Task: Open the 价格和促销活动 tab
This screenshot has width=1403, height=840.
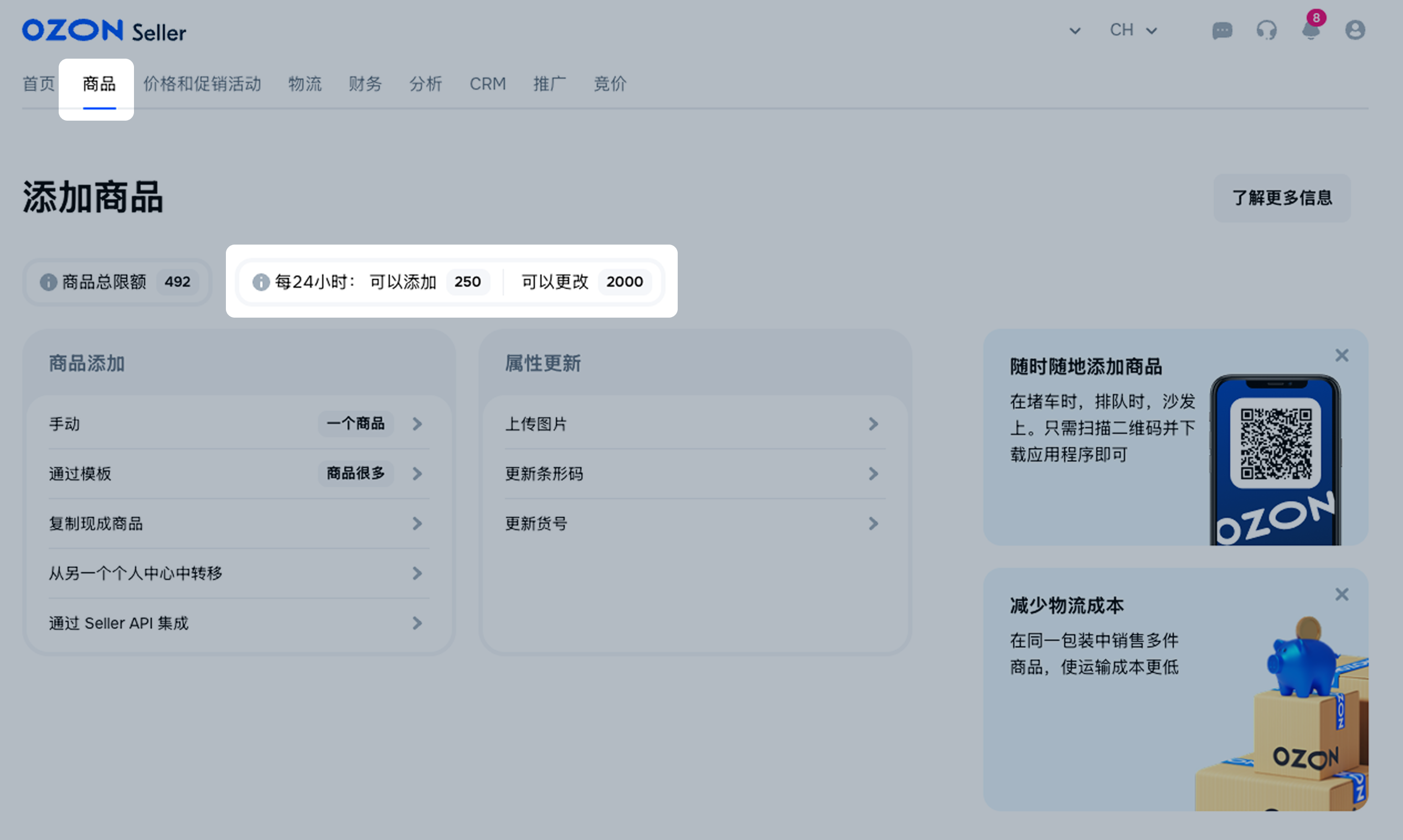Action: 202,84
